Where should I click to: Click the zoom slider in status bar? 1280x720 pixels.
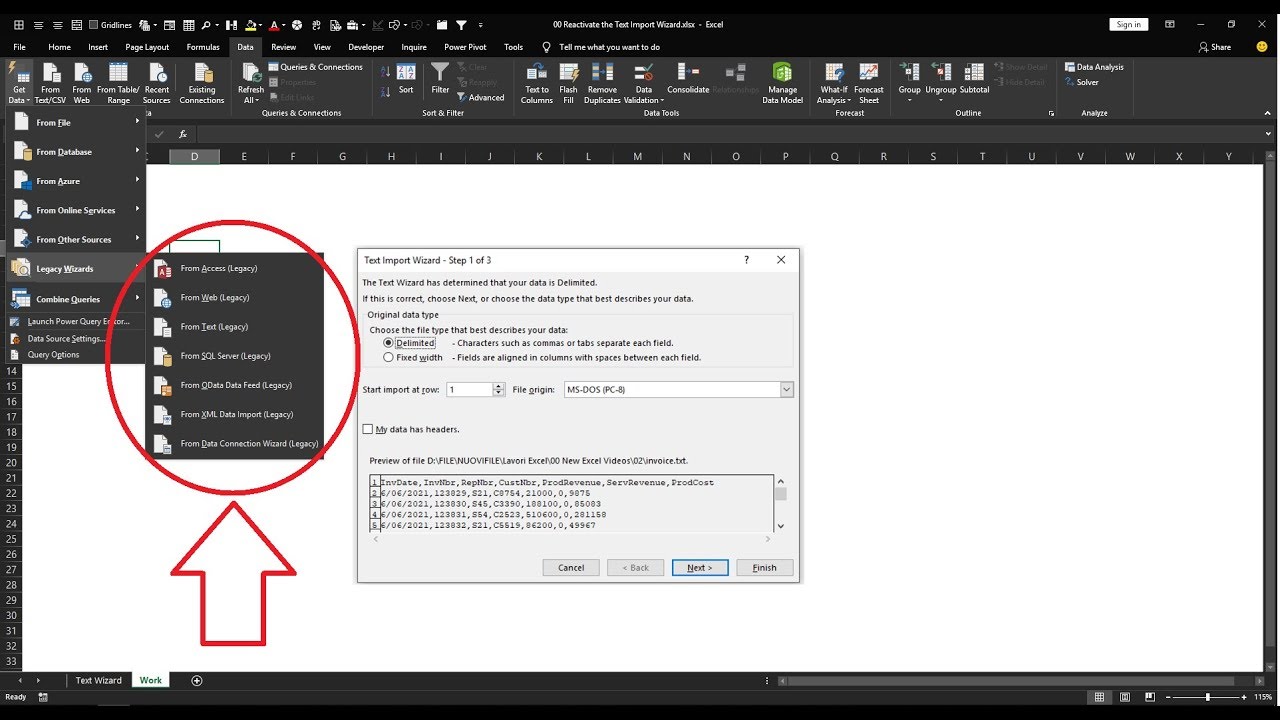pyautogui.click(x=1207, y=697)
